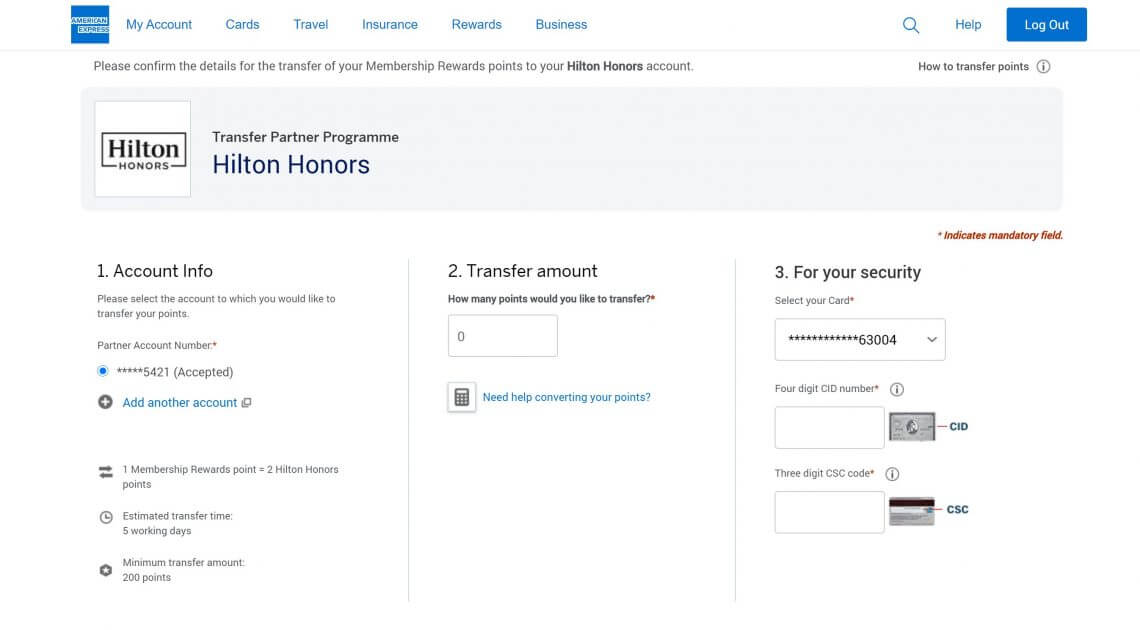The height and width of the screenshot is (630, 1140).
Task: Open the Travel menu
Action: 310,24
